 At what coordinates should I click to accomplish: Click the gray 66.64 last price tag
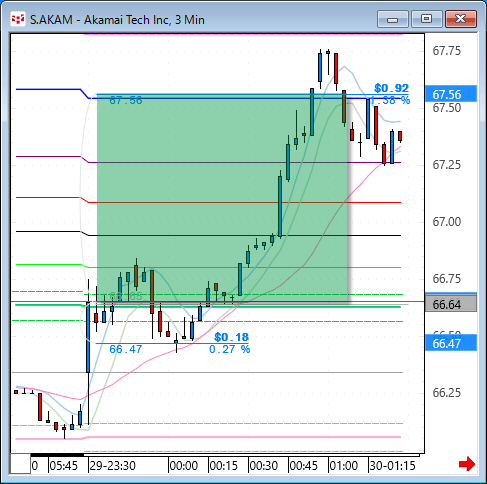click(x=451, y=304)
